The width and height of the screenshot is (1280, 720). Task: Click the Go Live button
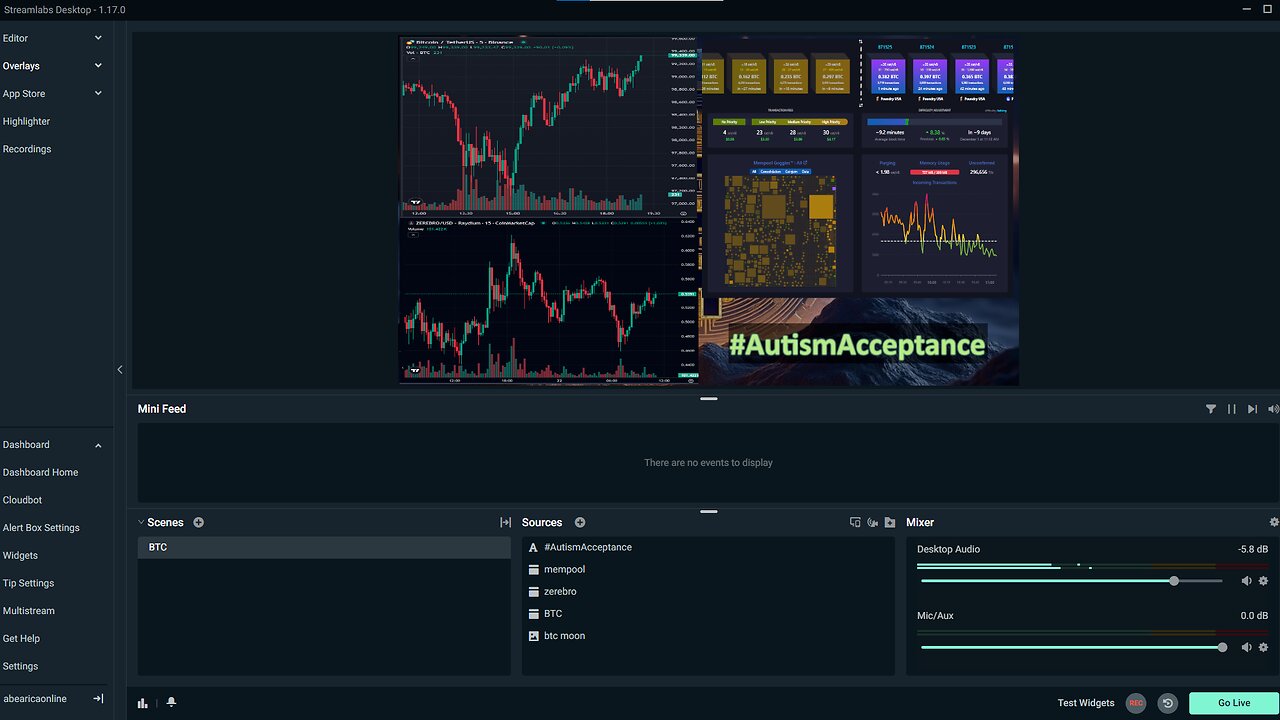click(x=1233, y=703)
